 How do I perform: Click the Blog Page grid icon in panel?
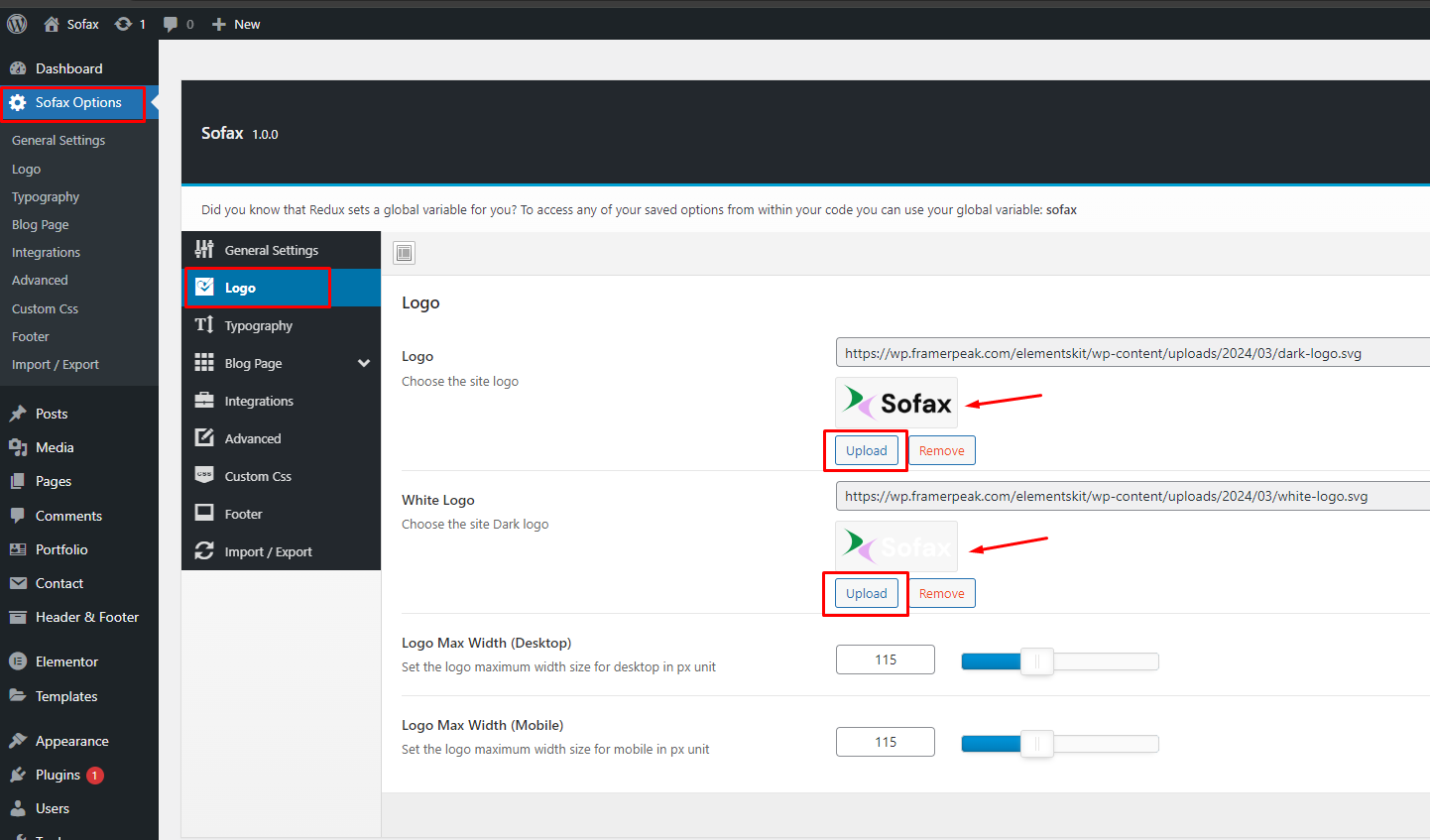(204, 363)
